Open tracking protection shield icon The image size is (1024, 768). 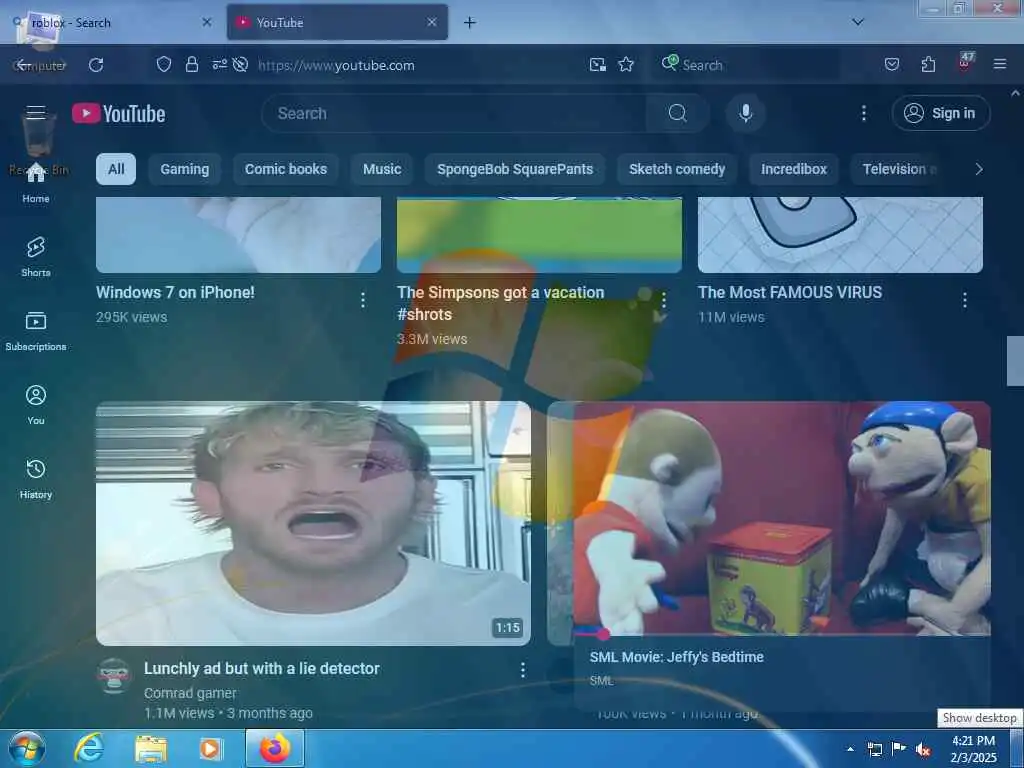coord(163,65)
